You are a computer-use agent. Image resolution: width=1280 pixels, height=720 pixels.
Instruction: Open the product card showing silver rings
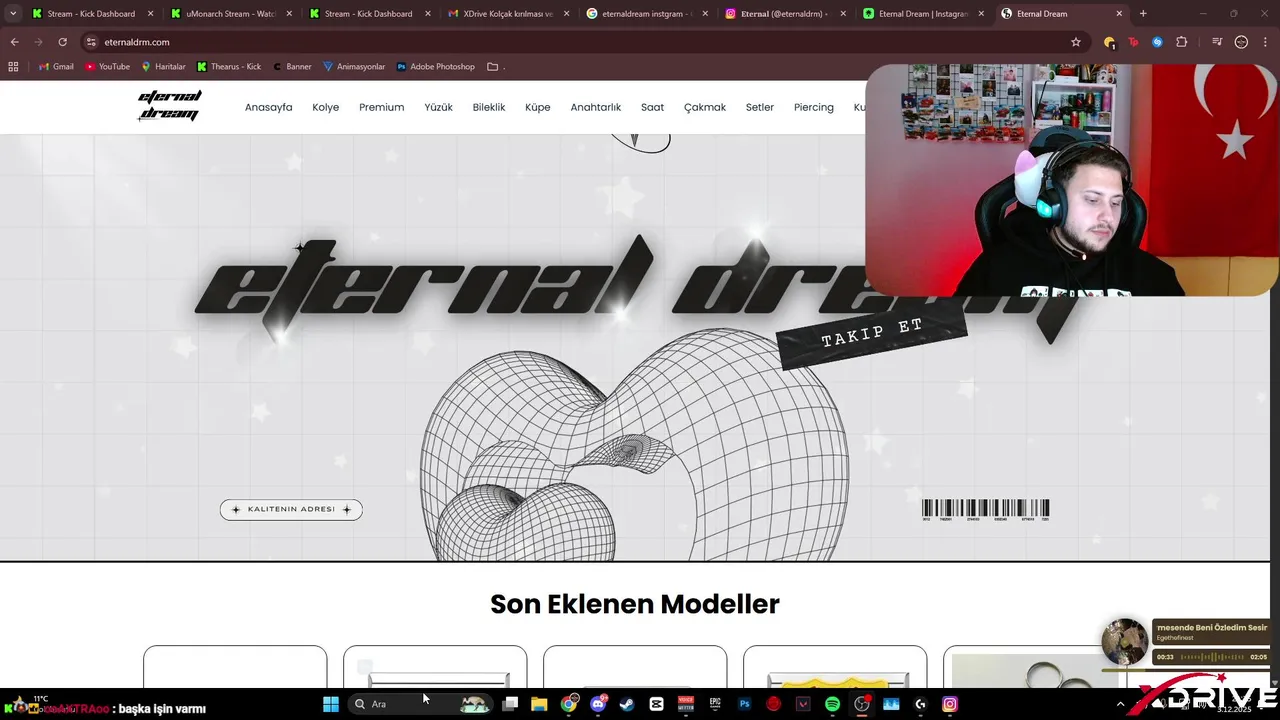[1035, 667]
